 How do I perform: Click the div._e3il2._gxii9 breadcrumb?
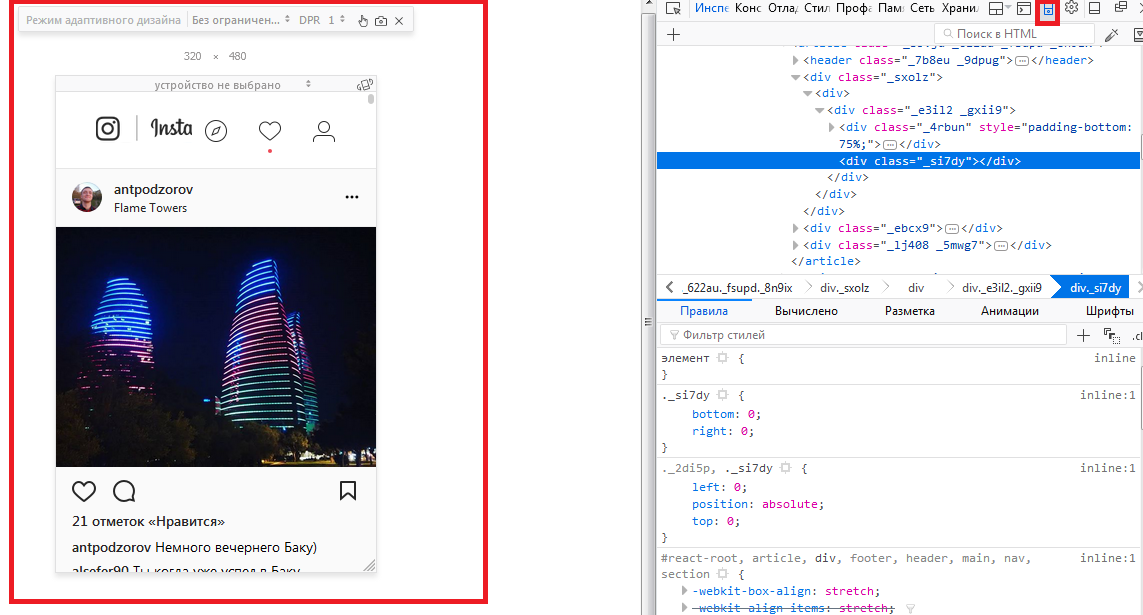[x=1002, y=288]
